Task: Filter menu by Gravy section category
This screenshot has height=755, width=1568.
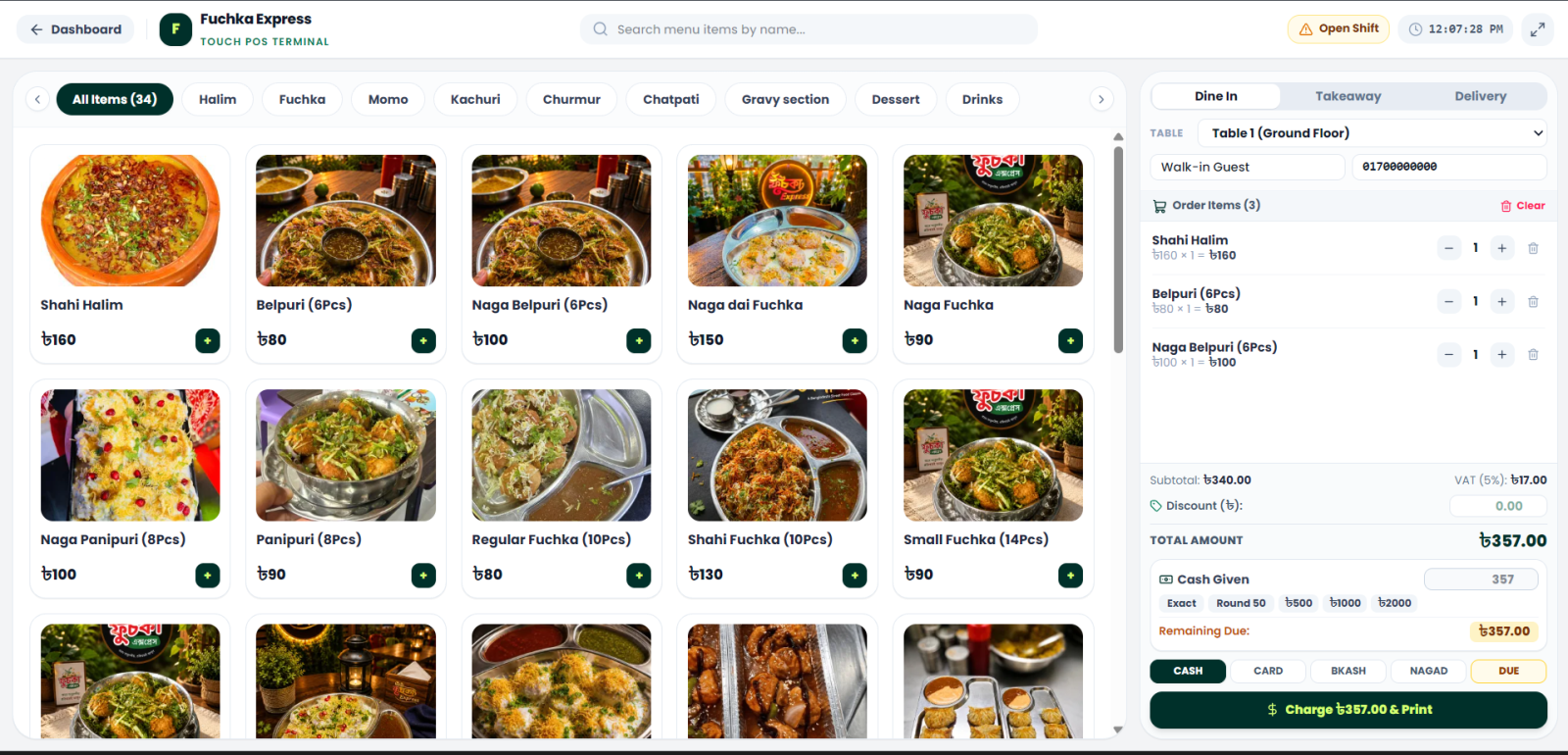Action: 785,99
